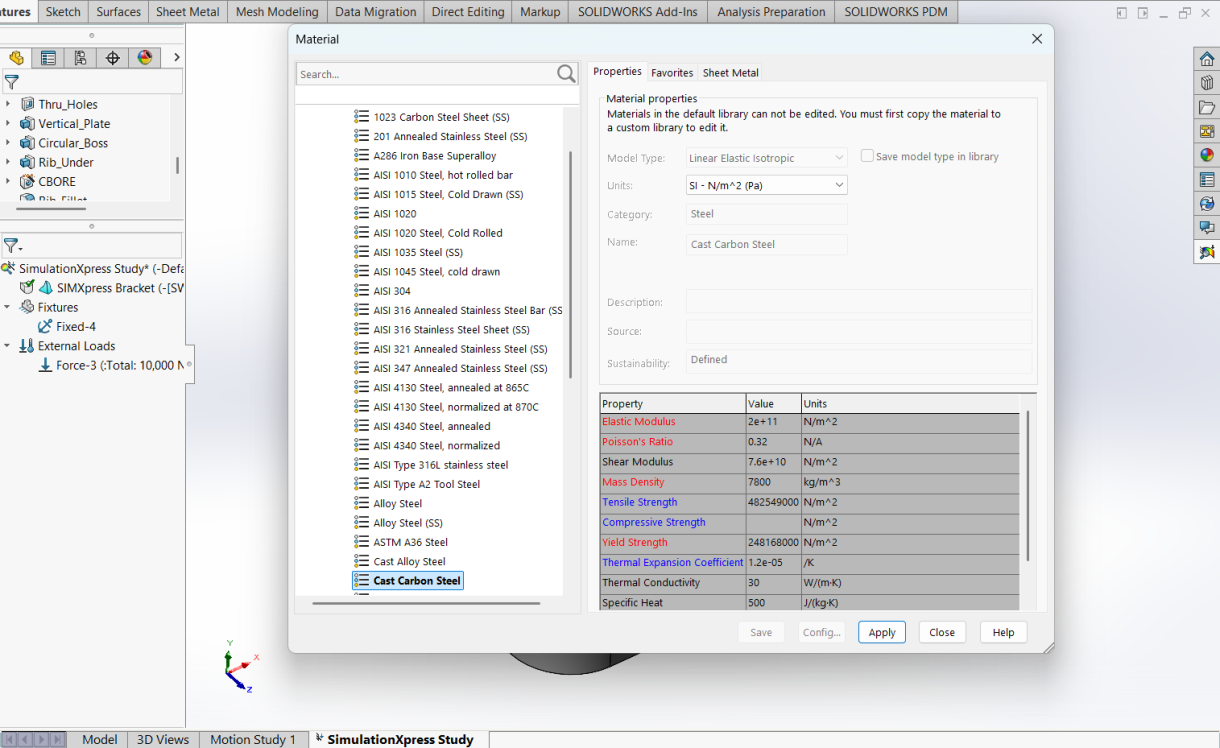Open the Mesh Modeling ribbon tab
This screenshot has height=748, width=1220.
coord(276,11)
